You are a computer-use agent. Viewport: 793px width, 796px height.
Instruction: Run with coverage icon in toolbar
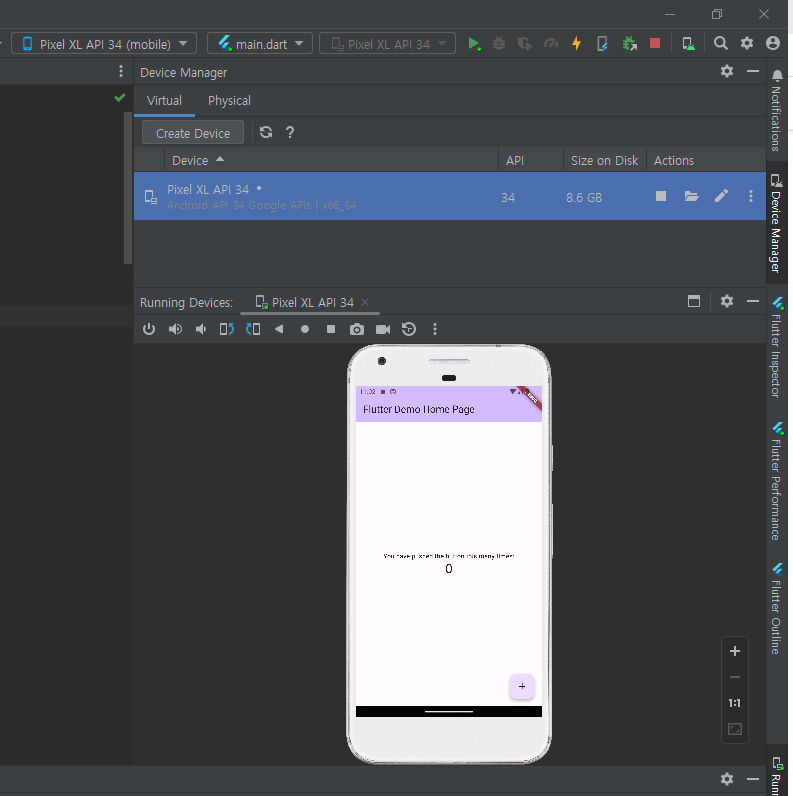(x=525, y=44)
